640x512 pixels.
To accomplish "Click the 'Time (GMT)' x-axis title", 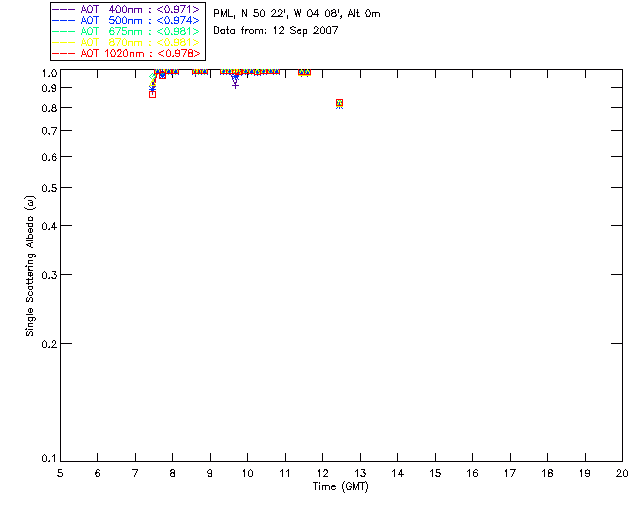I will point(340,487).
